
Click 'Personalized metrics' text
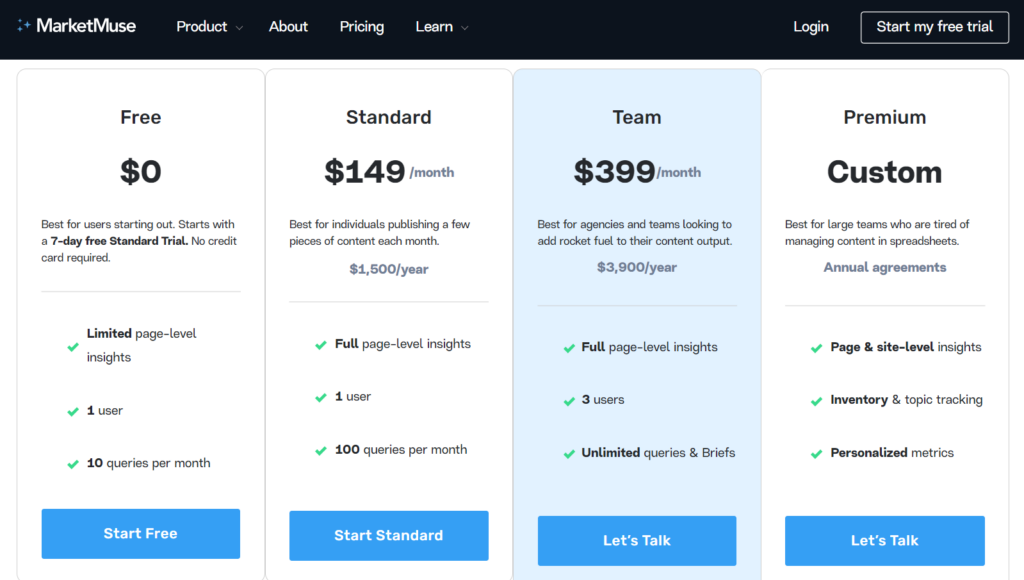tap(892, 453)
